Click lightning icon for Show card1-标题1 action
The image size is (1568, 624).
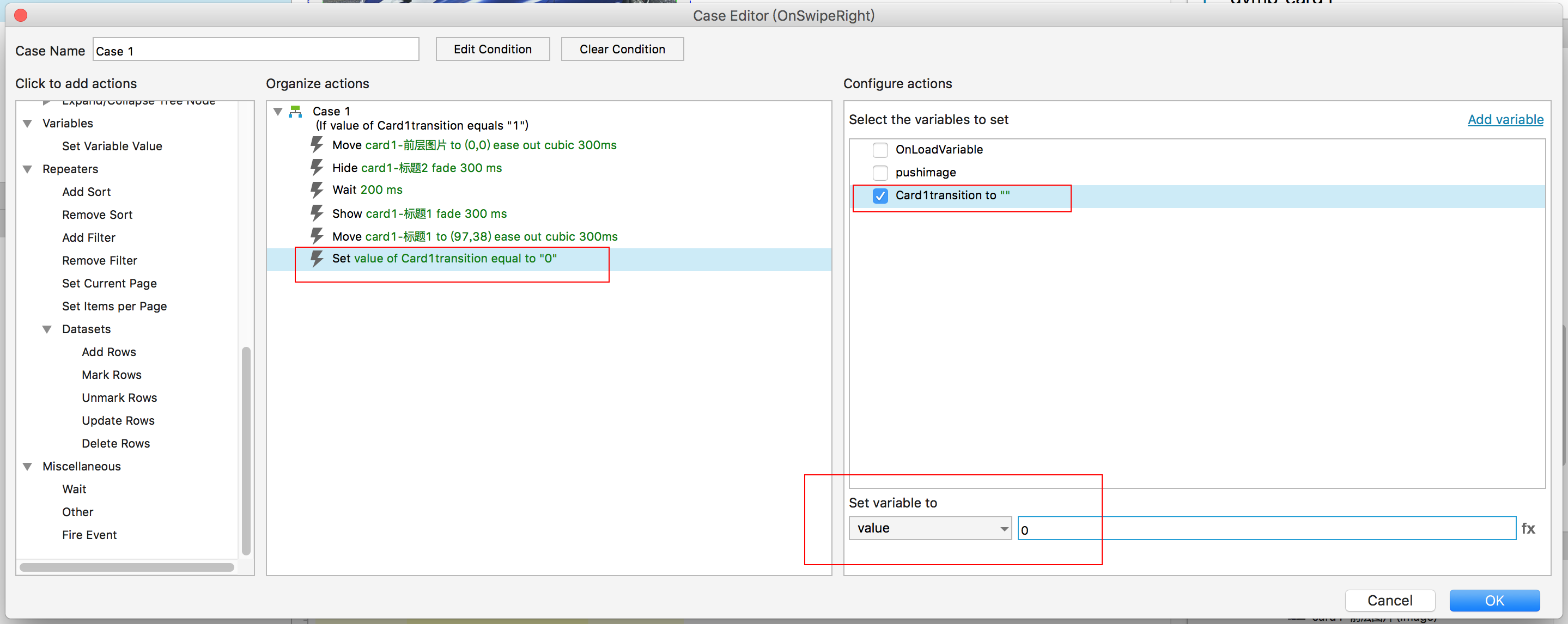[317, 213]
